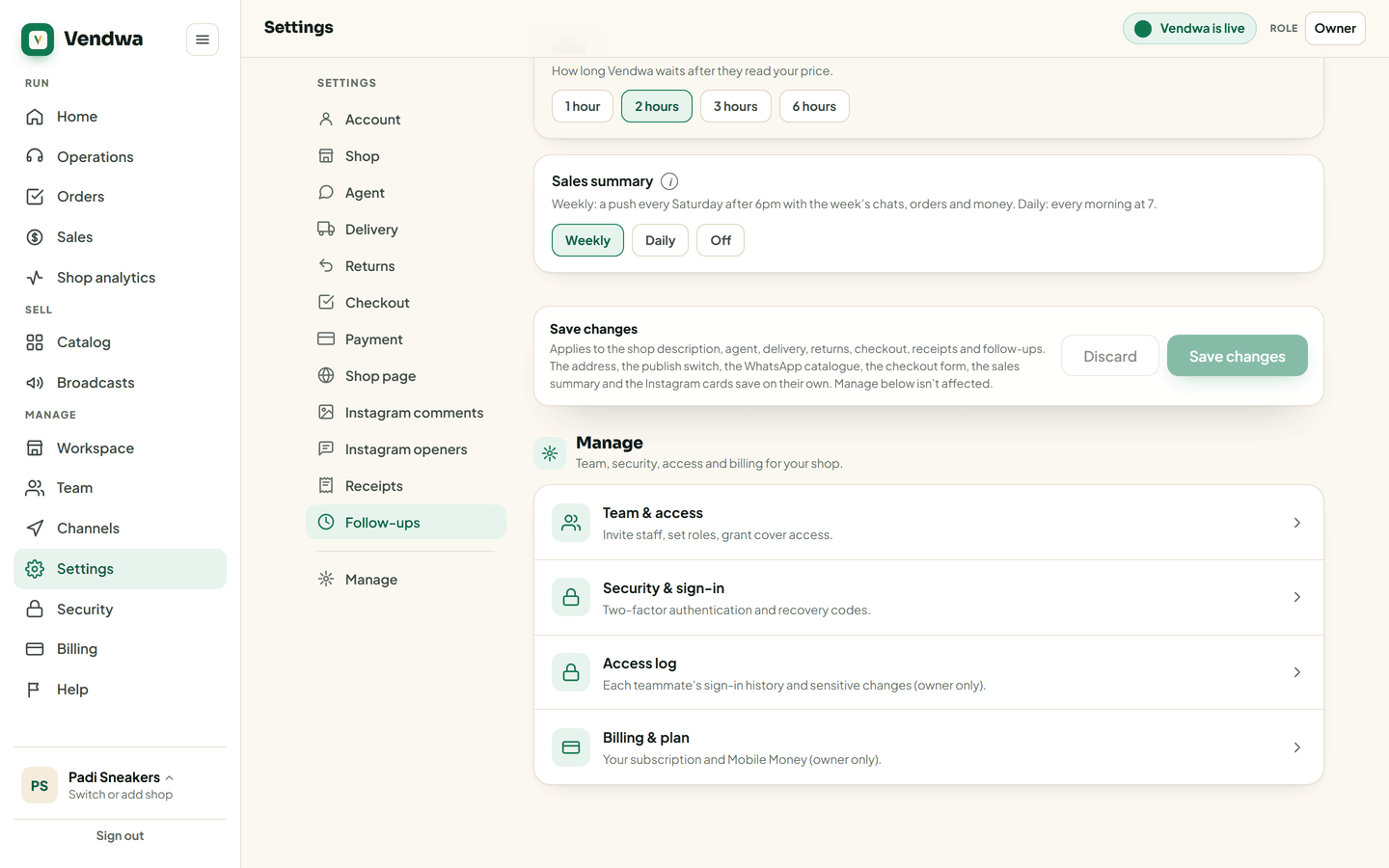This screenshot has width=1389, height=868.
Task: Expand the Access log row chevron
Action: [x=1297, y=672]
